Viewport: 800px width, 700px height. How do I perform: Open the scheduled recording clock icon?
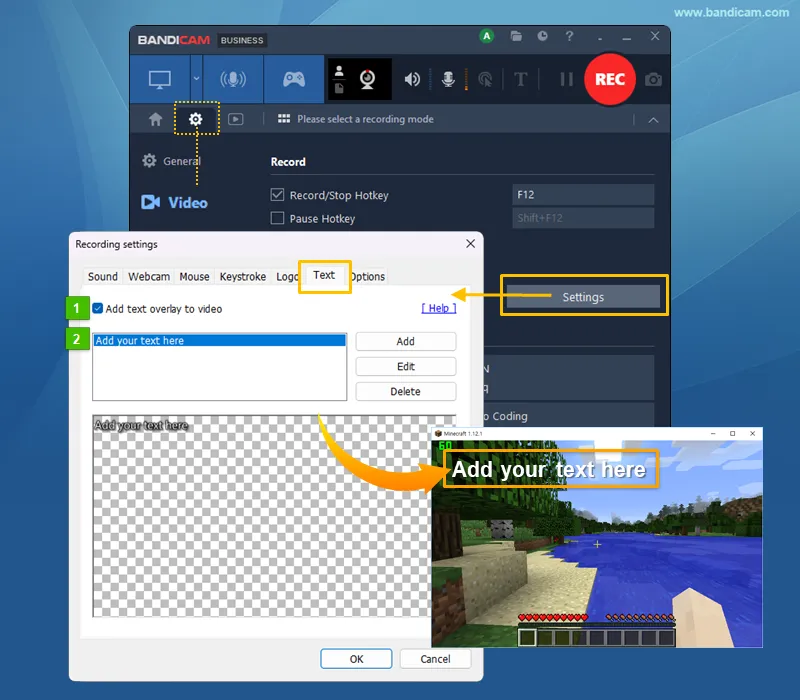542,36
